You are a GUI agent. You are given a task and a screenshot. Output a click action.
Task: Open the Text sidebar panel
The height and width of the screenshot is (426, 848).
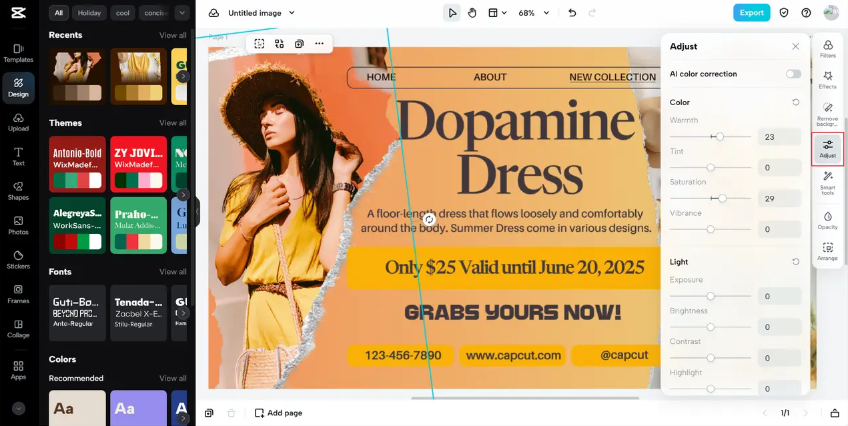18,156
